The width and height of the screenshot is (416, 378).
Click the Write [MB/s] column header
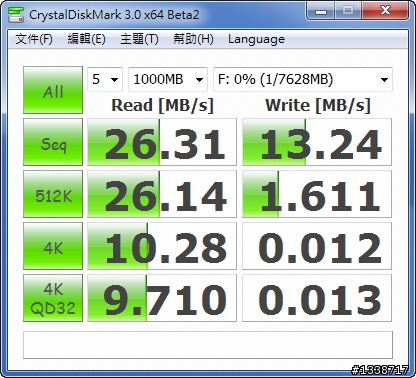pyautogui.click(x=318, y=105)
